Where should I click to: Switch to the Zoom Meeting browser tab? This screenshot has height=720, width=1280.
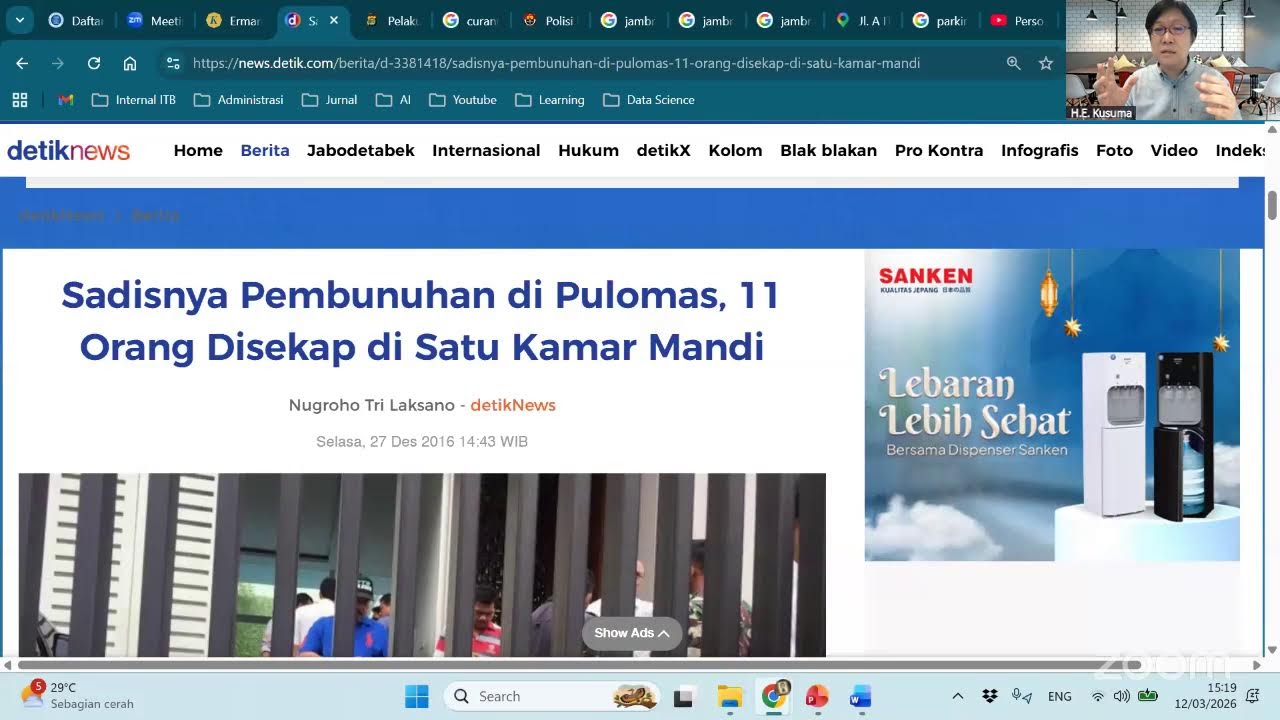click(x=154, y=20)
